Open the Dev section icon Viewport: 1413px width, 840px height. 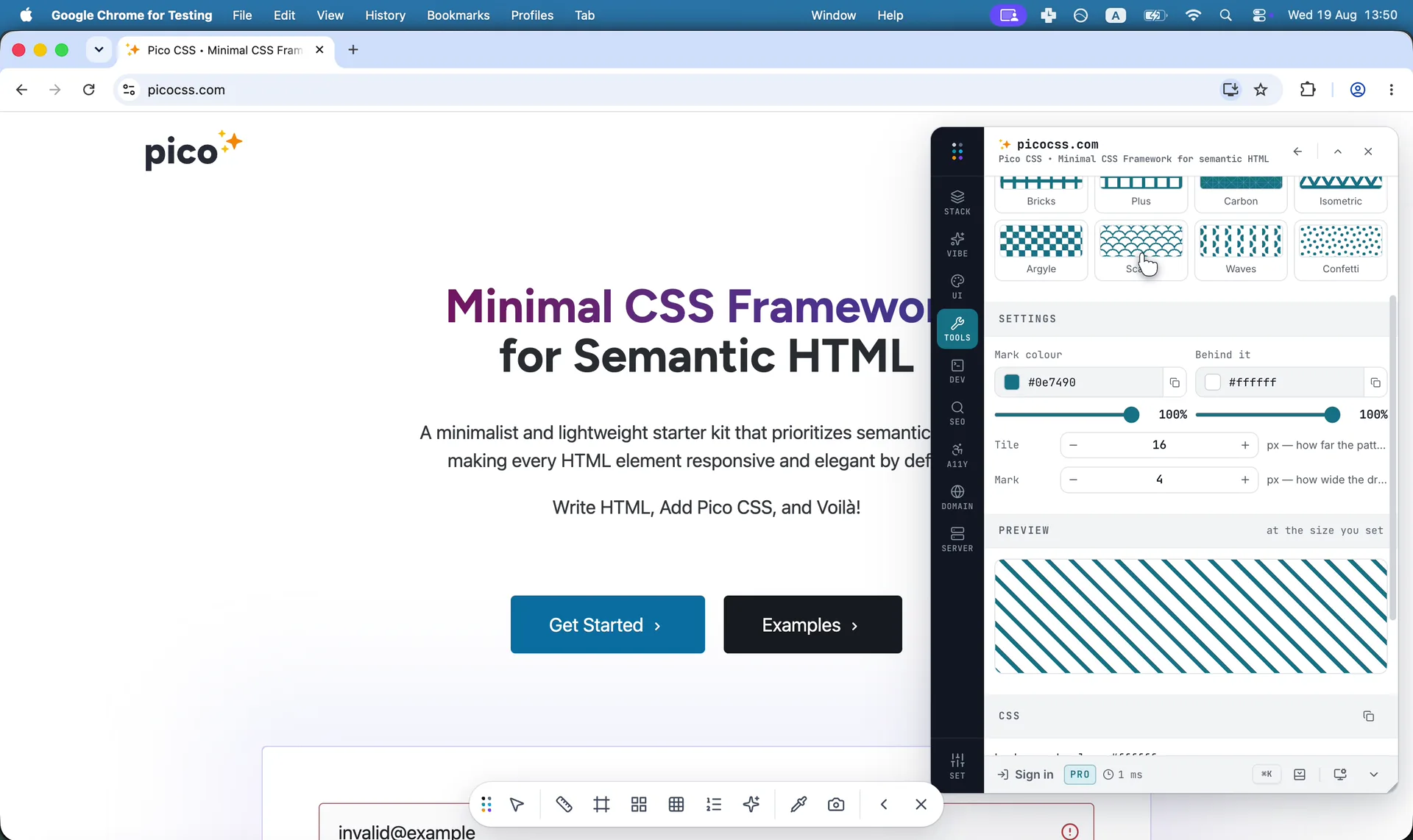click(957, 371)
